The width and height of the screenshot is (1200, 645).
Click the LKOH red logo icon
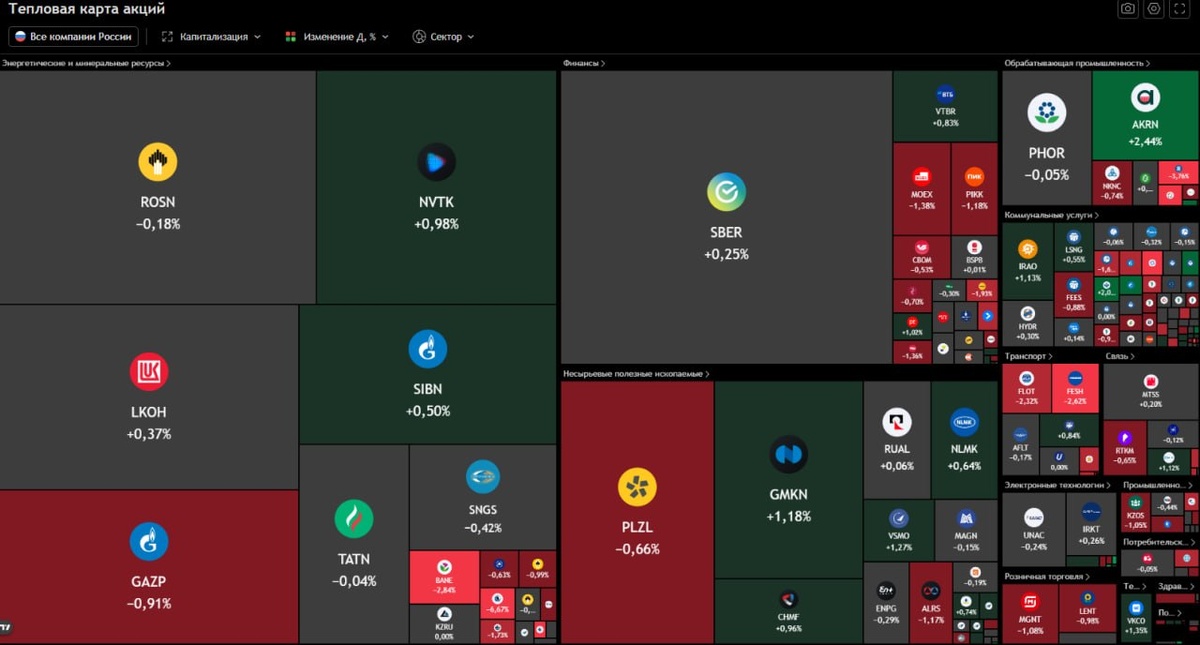point(149,372)
